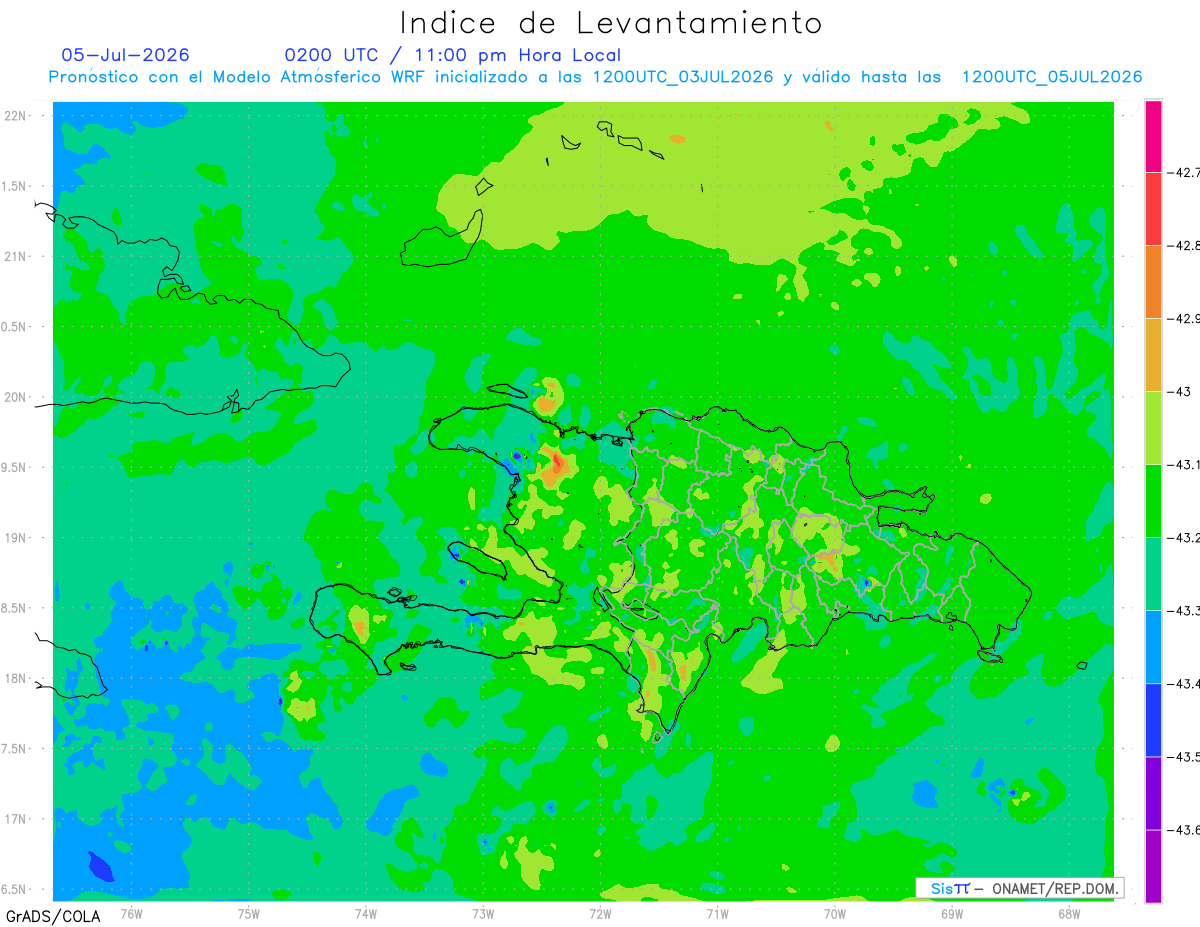Click the legend value "-42.8"
Viewport: 1200px width, 927px height.
click(1184, 245)
